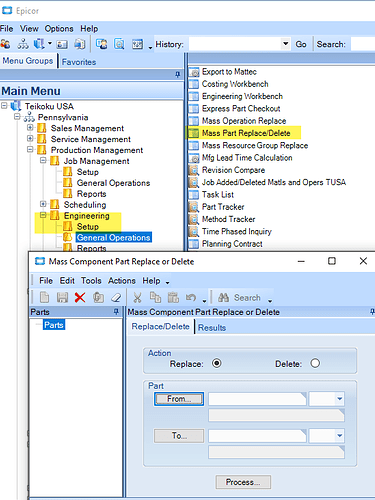Image resolution: width=375 pixels, height=500 pixels.
Task: Click the pin icon on Parts tree panel
Action: 116,312
